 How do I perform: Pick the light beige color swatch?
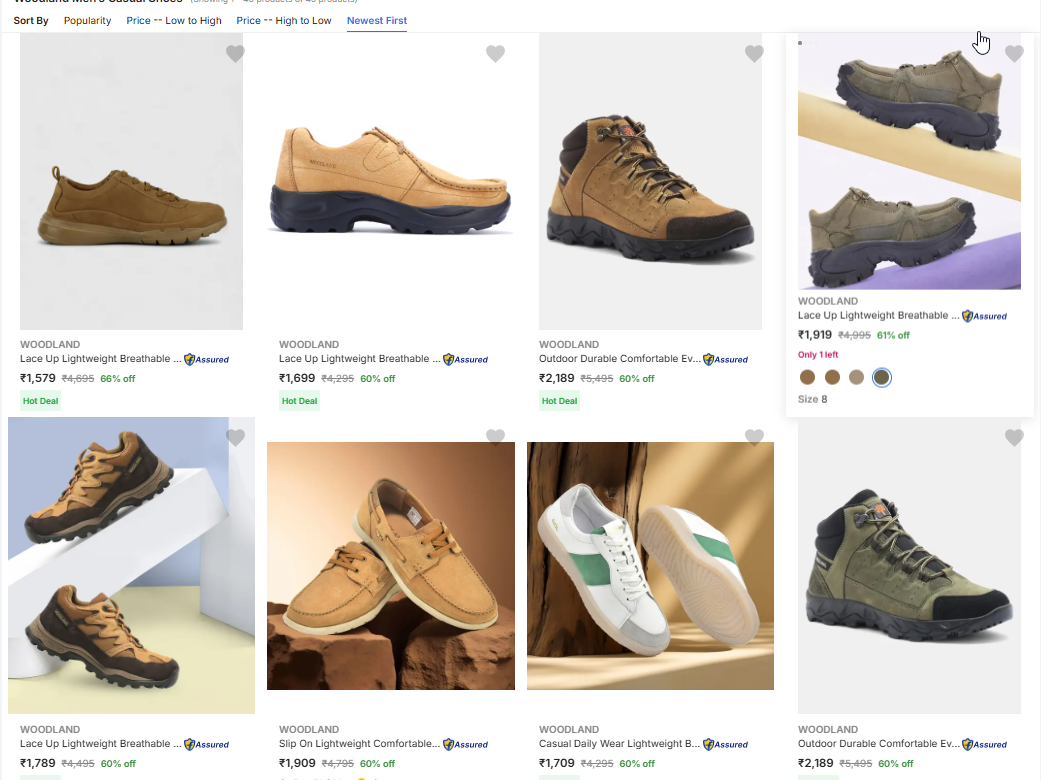(x=856, y=377)
